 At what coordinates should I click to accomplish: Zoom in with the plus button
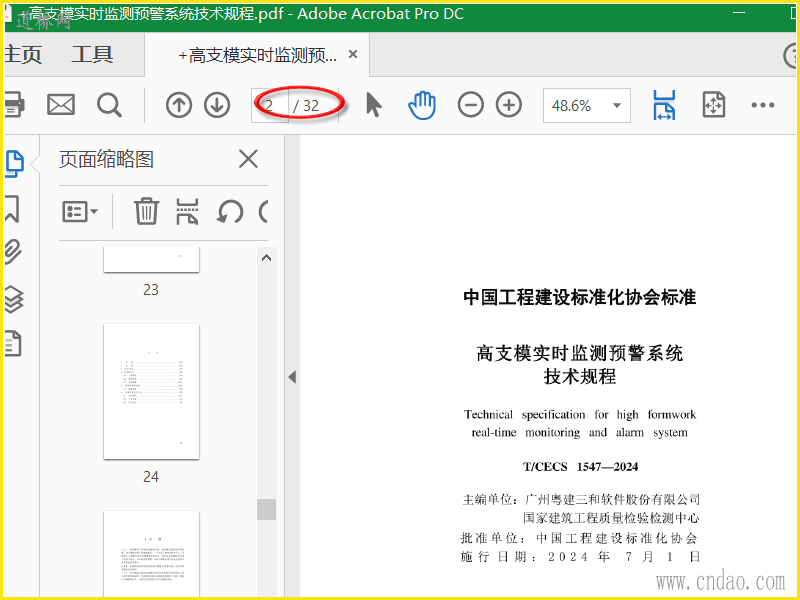click(509, 106)
